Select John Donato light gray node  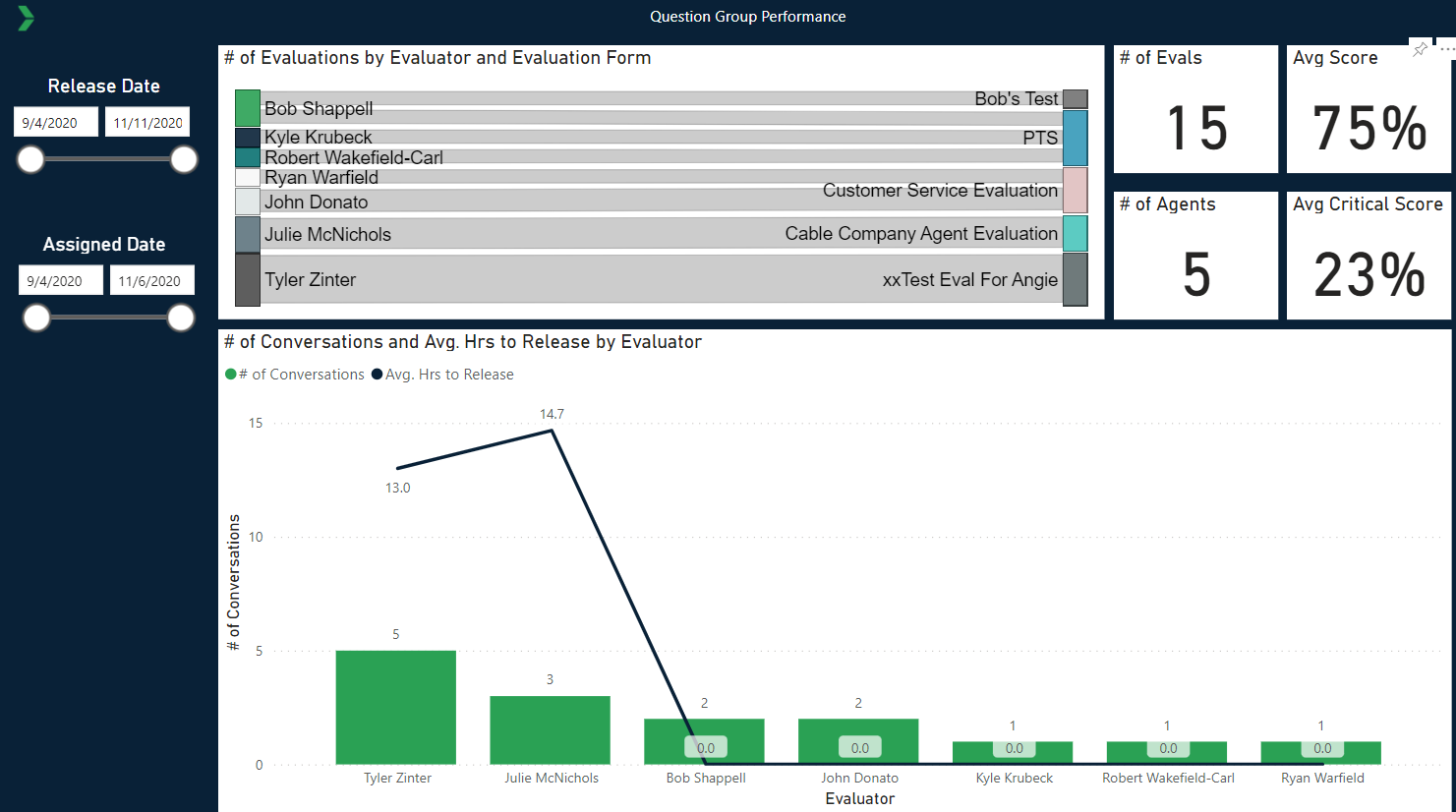[248, 202]
